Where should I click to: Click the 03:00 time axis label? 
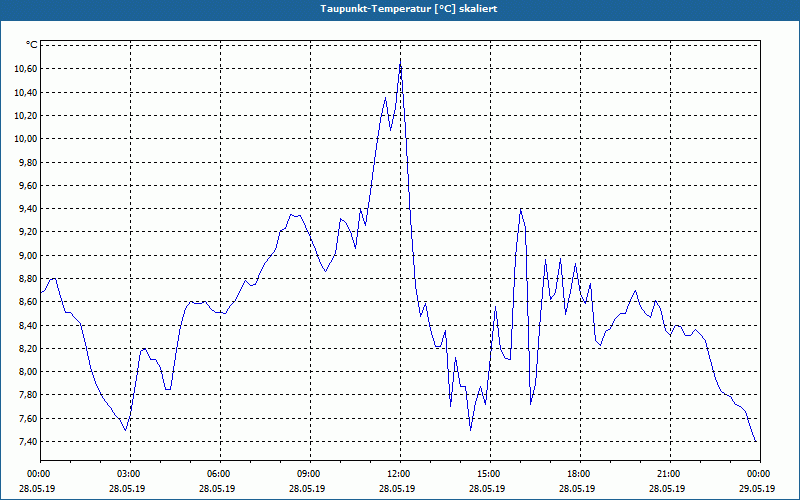click(127, 474)
